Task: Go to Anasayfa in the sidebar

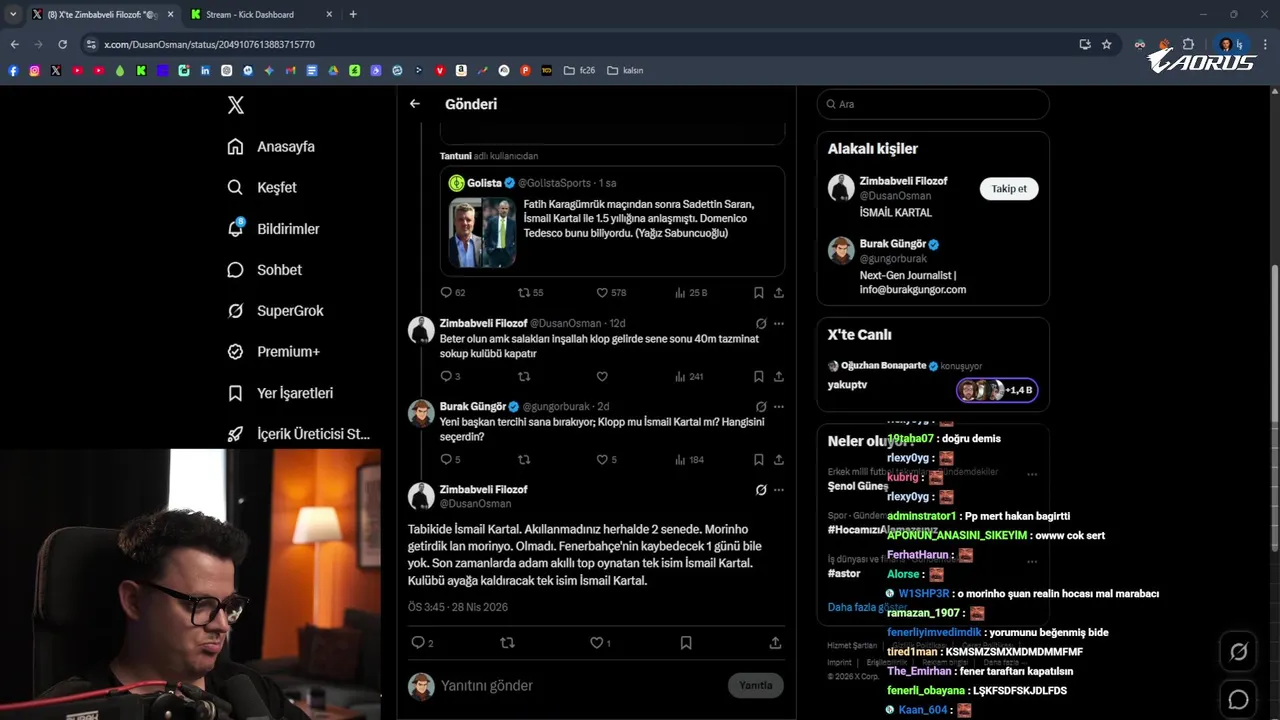Action: click(x=272, y=147)
